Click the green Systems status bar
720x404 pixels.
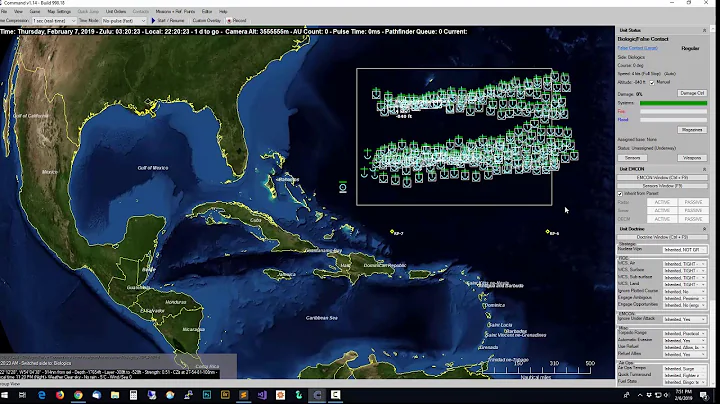[674, 103]
